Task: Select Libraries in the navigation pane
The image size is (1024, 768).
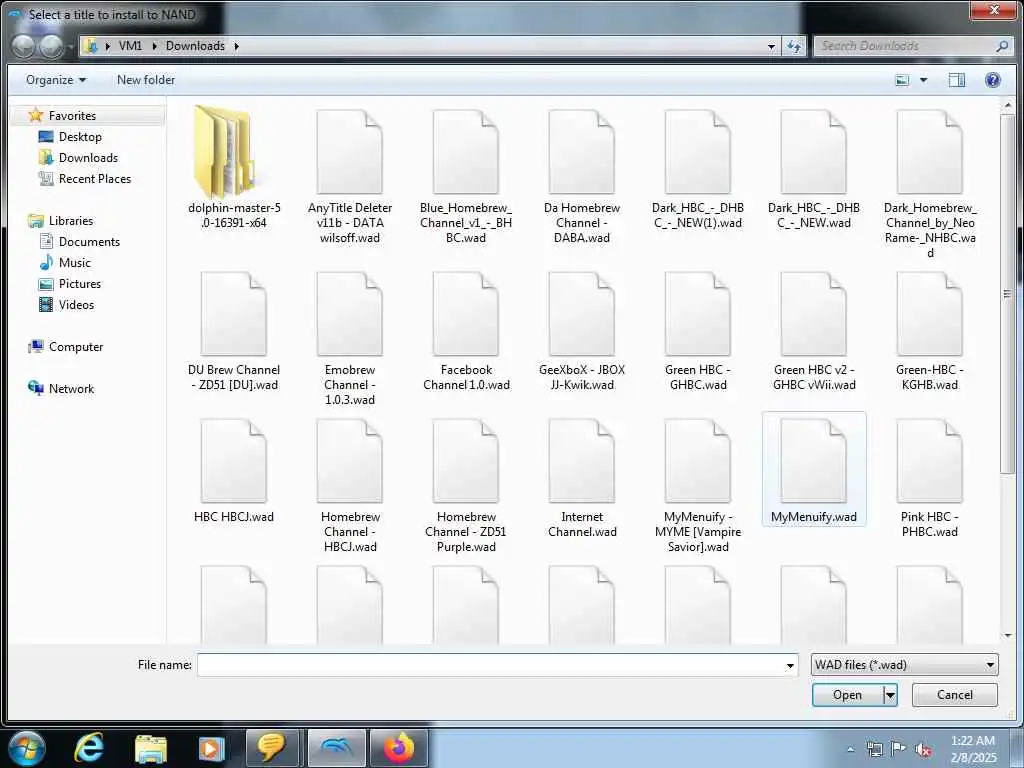Action: (x=71, y=221)
